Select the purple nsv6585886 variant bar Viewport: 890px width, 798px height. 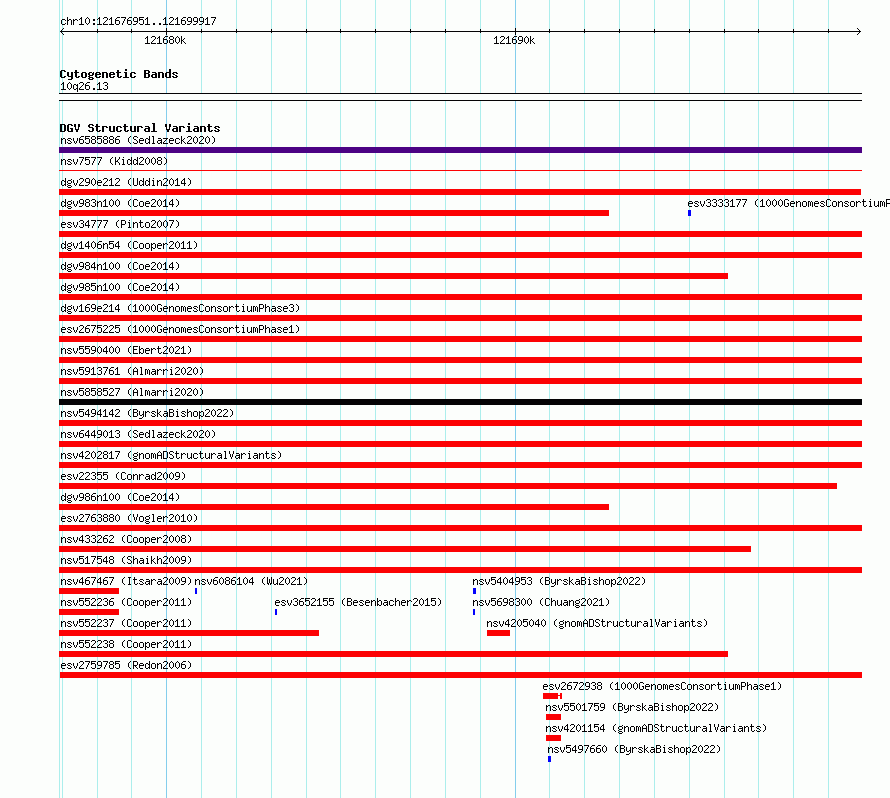pyautogui.click(x=460, y=150)
